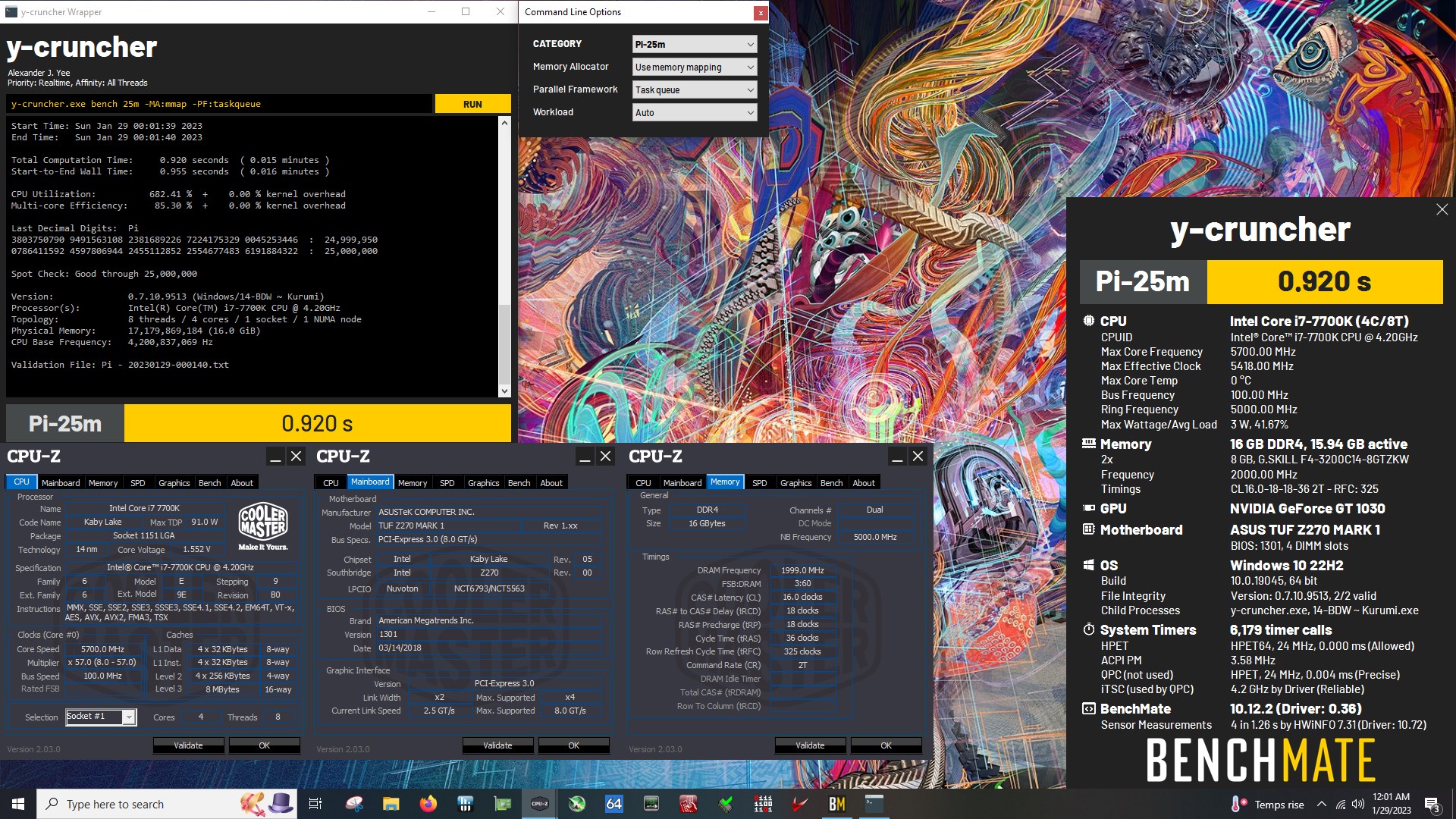Image resolution: width=1456 pixels, height=819 pixels.
Task: Minimize the rightmost CPU-Z Memory window
Action: pyautogui.click(x=897, y=457)
